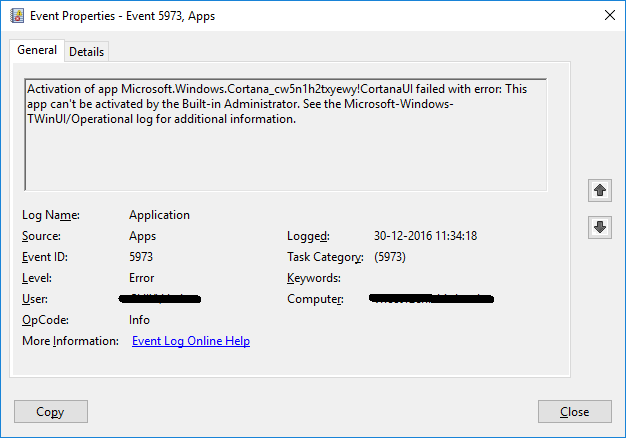Click the down arrow for next event

coord(599,228)
